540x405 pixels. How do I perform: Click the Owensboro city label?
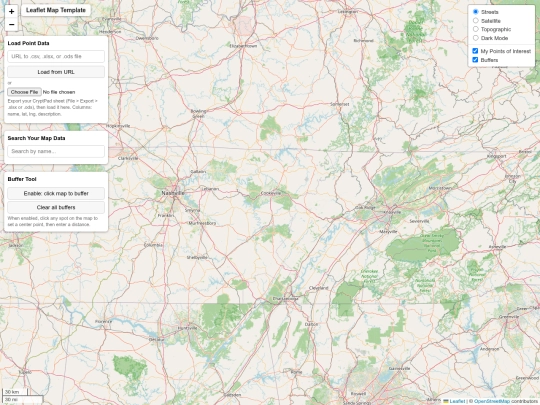(x=147, y=38)
